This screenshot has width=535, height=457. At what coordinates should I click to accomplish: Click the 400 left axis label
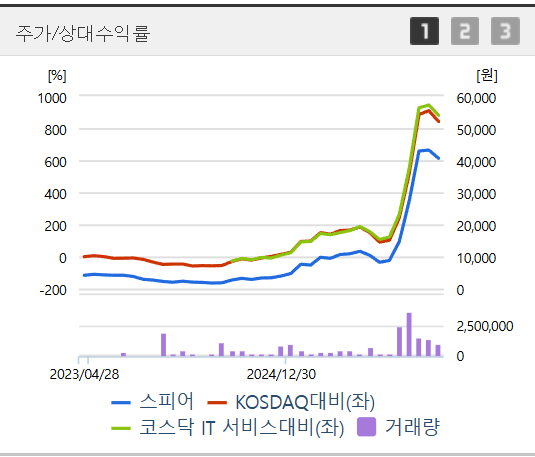click(55, 194)
